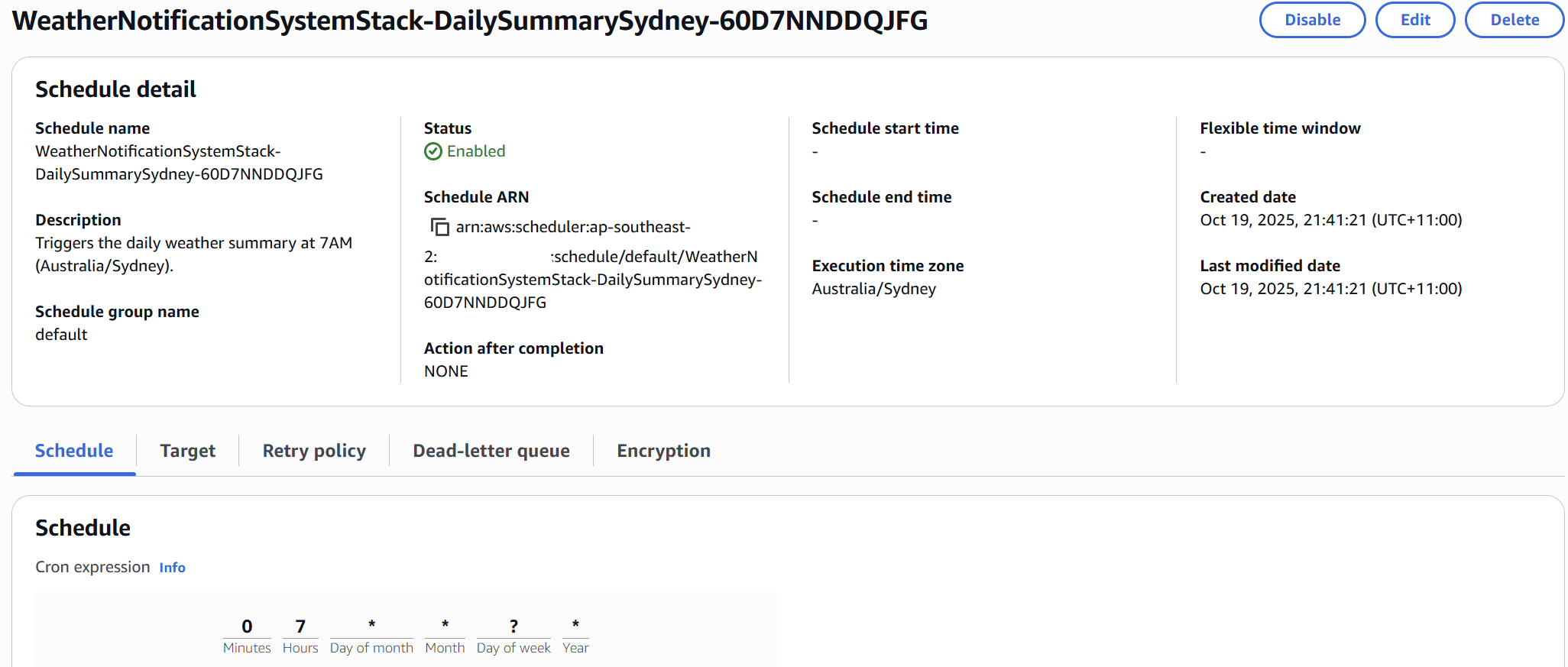Go to the Encryption tab
The image size is (1568, 667).
[x=663, y=451]
